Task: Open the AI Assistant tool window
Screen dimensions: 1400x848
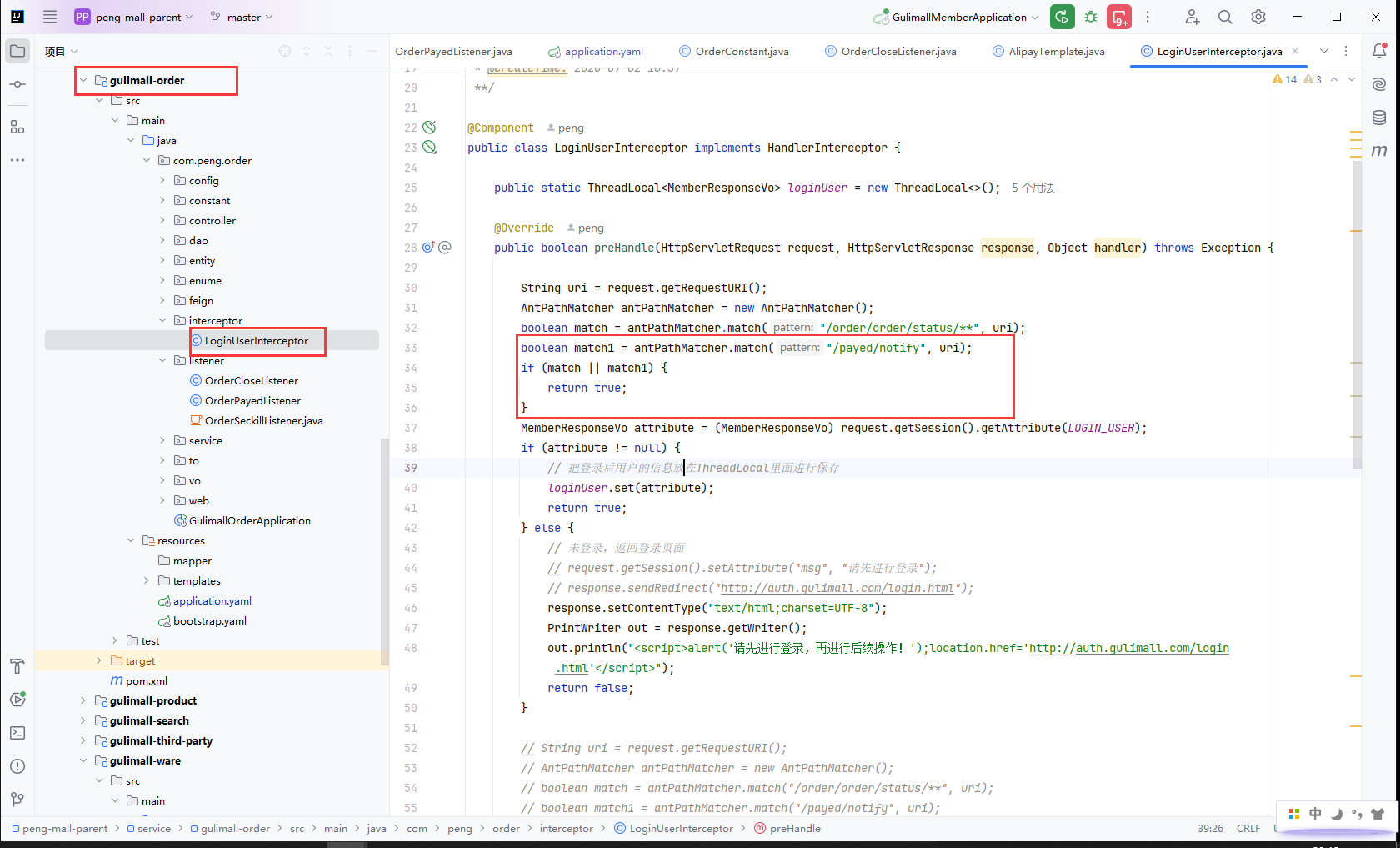Action: pos(1379,84)
